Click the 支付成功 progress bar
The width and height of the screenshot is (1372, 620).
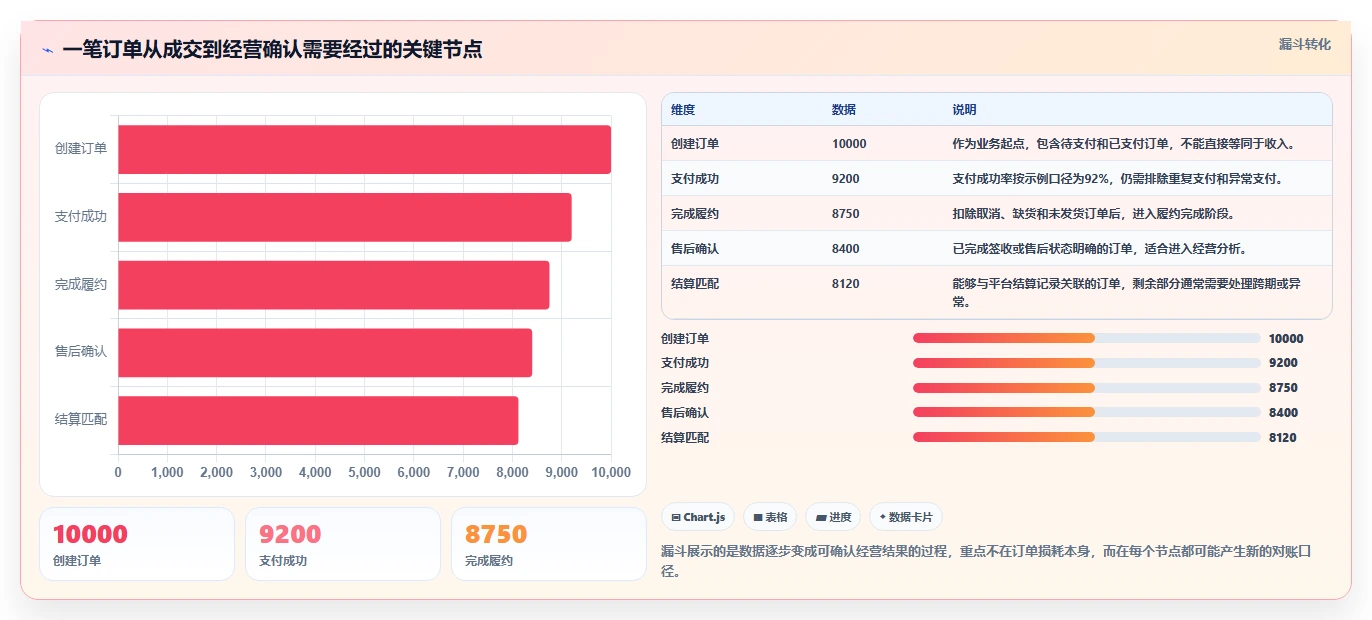click(x=1087, y=363)
